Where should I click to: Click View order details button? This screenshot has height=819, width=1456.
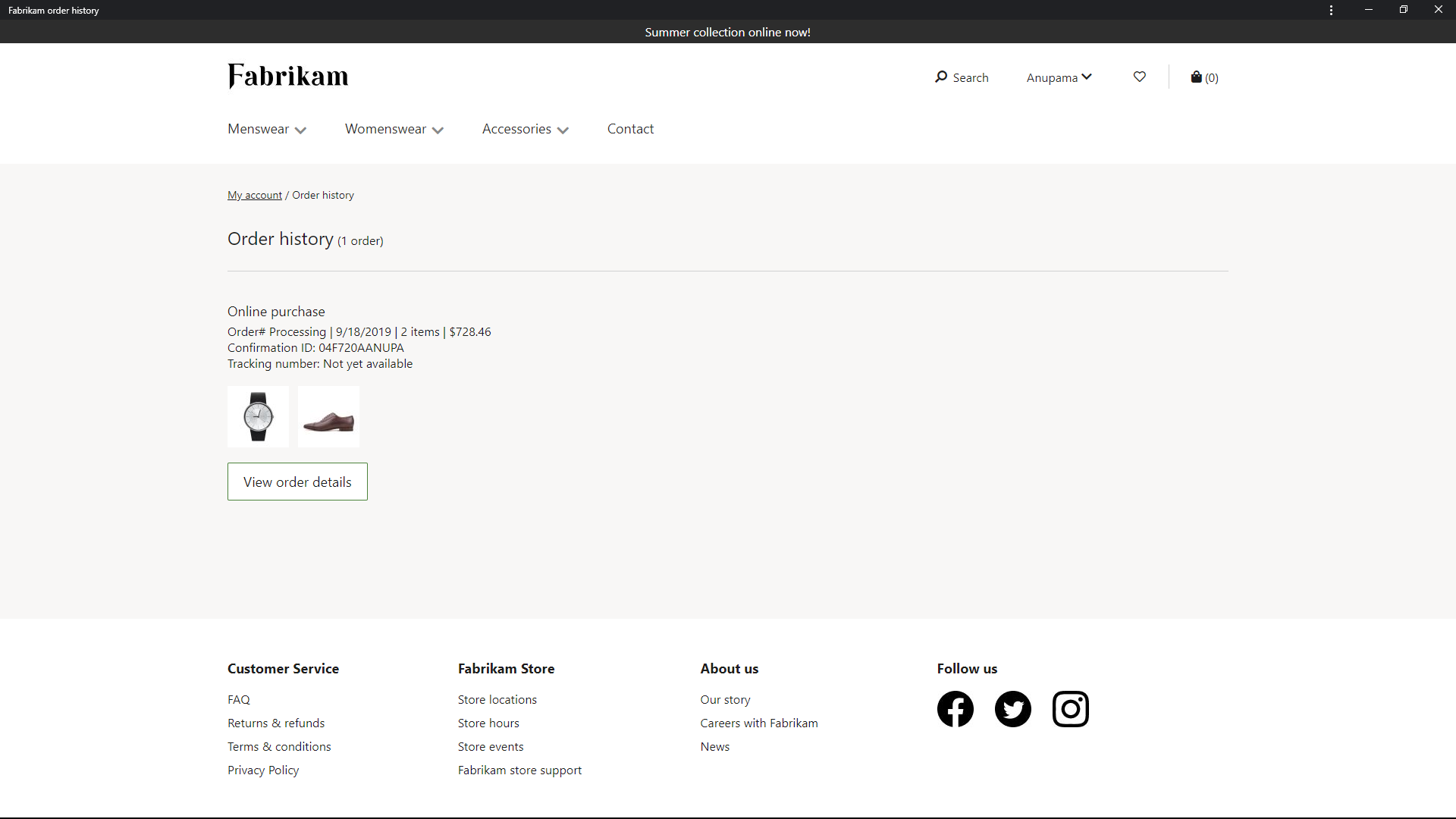297,481
